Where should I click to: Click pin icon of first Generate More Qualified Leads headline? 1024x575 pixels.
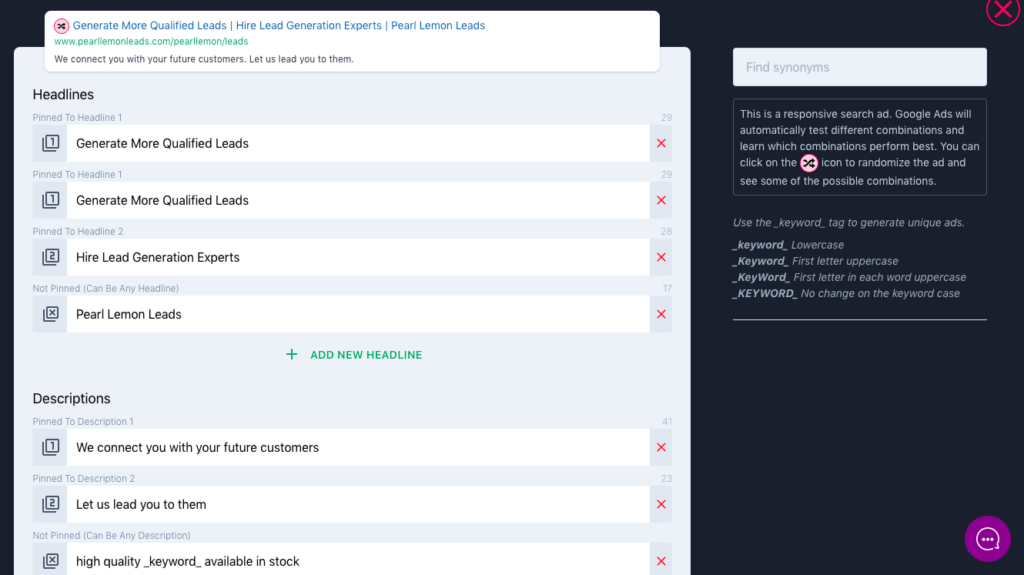click(50, 143)
